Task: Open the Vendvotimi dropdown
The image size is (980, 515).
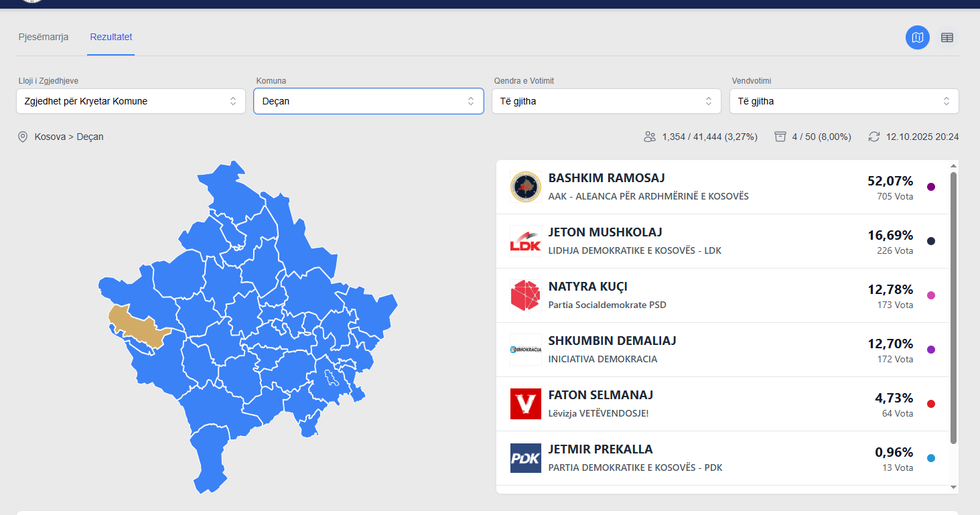Action: click(x=844, y=101)
